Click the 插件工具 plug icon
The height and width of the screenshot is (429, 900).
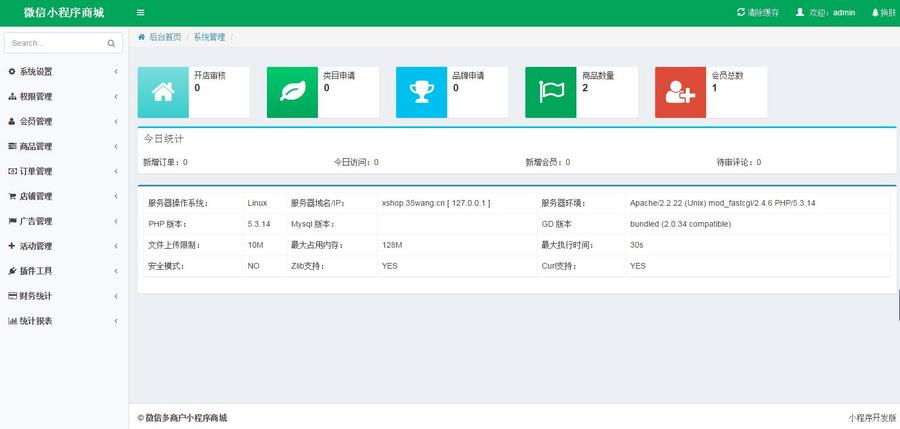pyautogui.click(x=11, y=270)
